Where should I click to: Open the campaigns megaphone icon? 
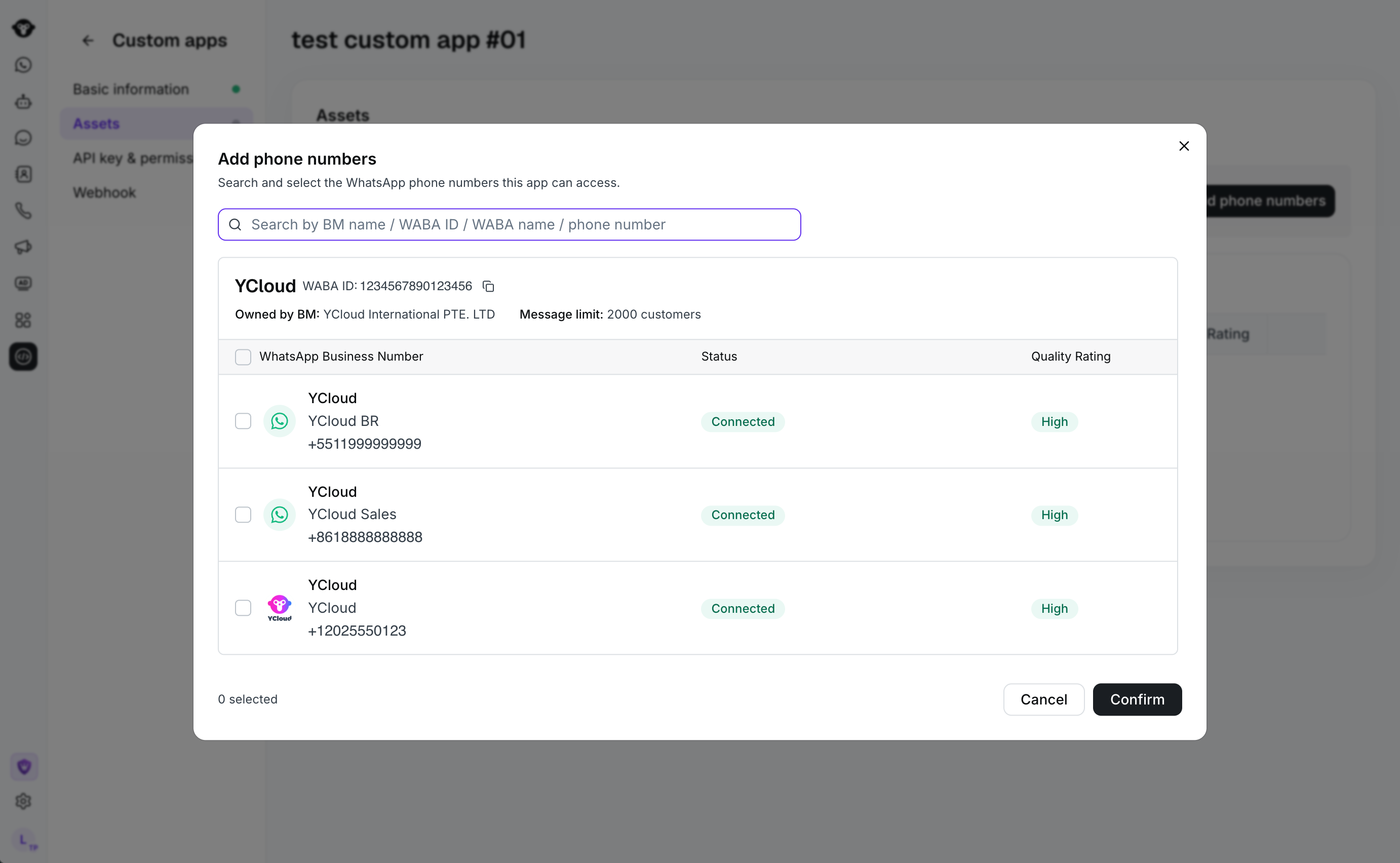(x=23, y=247)
